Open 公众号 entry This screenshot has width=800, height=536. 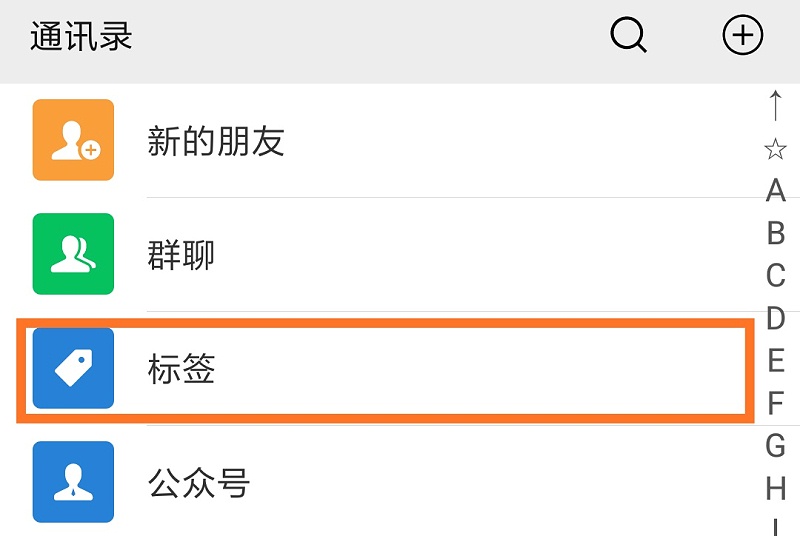tap(198, 483)
